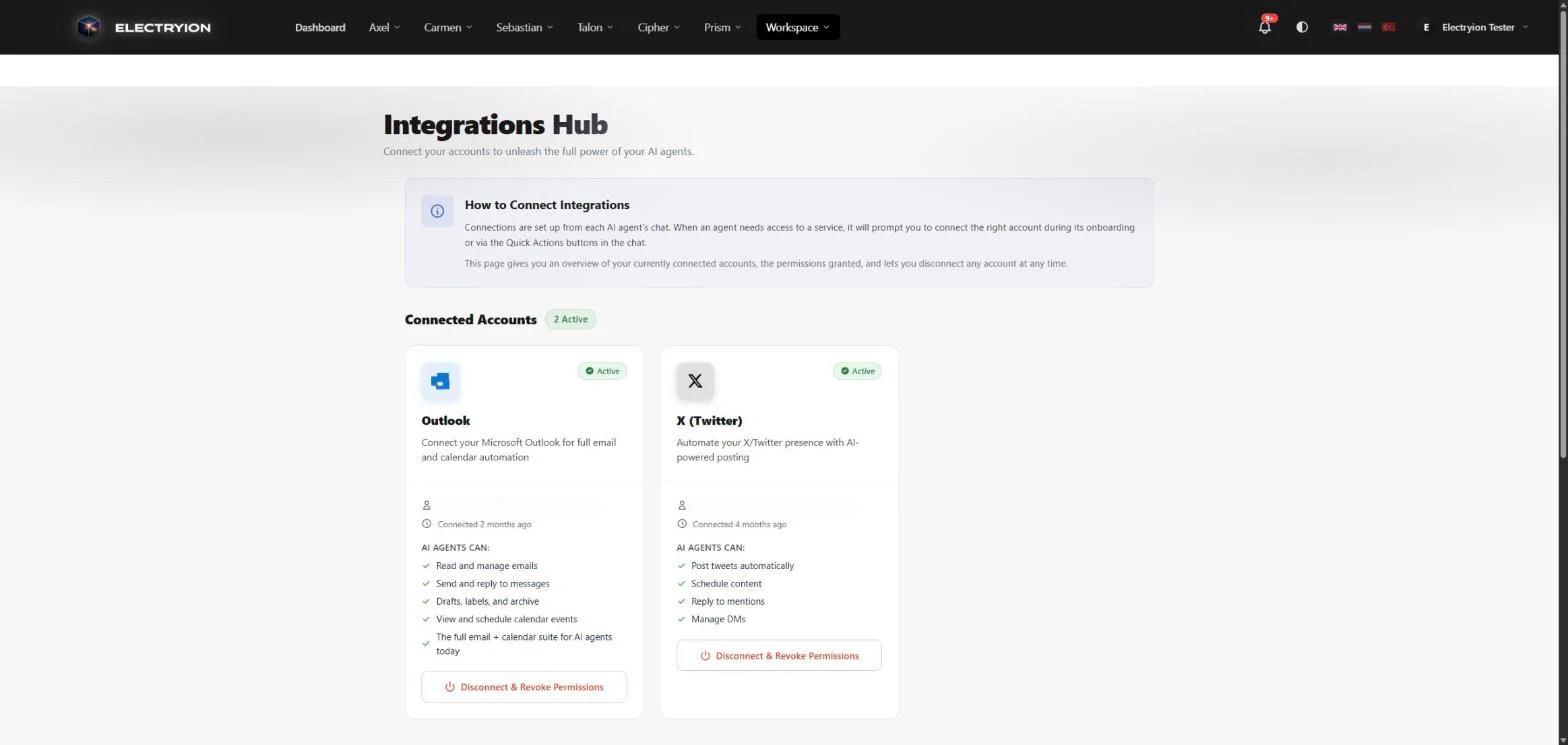Click checkmark beside Send and reply to messages

(x=426, y=584)
